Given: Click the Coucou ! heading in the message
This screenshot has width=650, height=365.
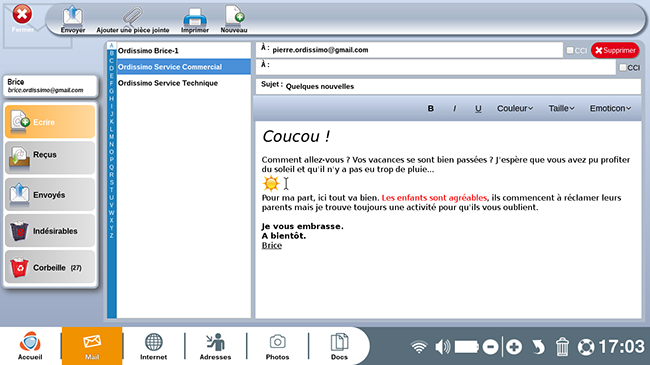Looking at the screenshot, I should 296,136.
